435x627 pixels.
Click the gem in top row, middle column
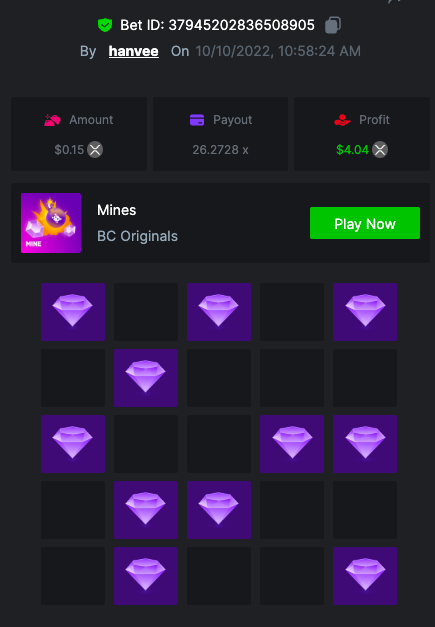coord(219,312)
